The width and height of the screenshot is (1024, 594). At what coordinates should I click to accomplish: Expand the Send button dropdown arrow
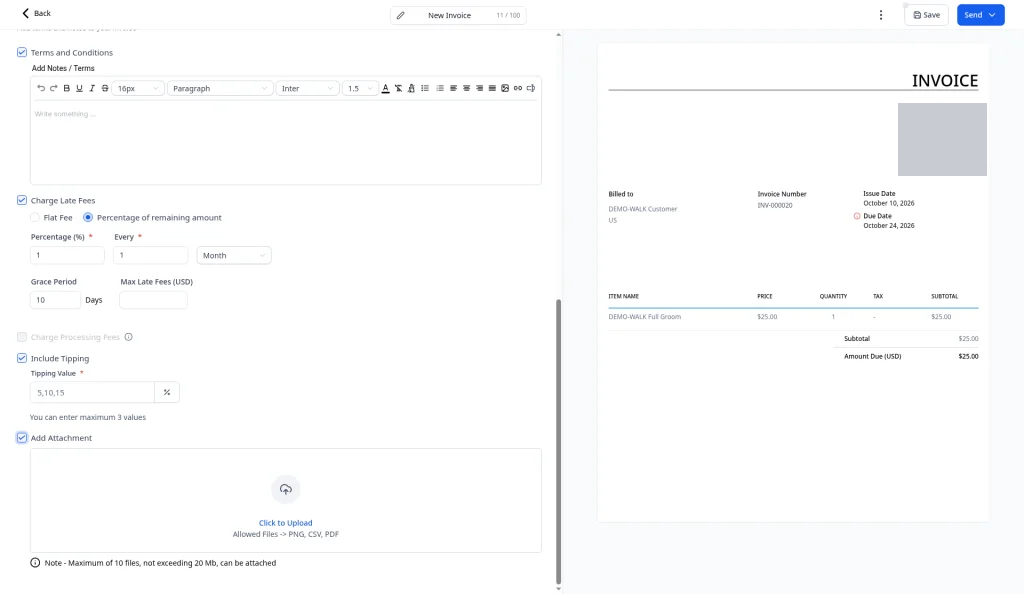tap(992, 15)
